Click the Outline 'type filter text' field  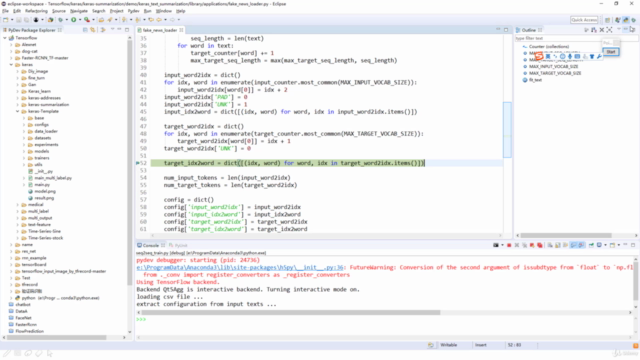point(576,38)
